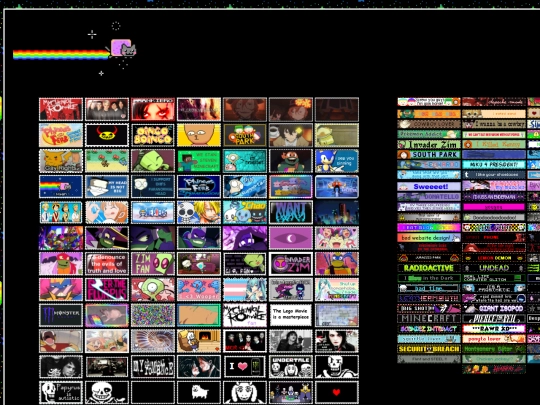
Task: Click the Lego Movie is a masterpiece stamp
Action: pos(291,315)
